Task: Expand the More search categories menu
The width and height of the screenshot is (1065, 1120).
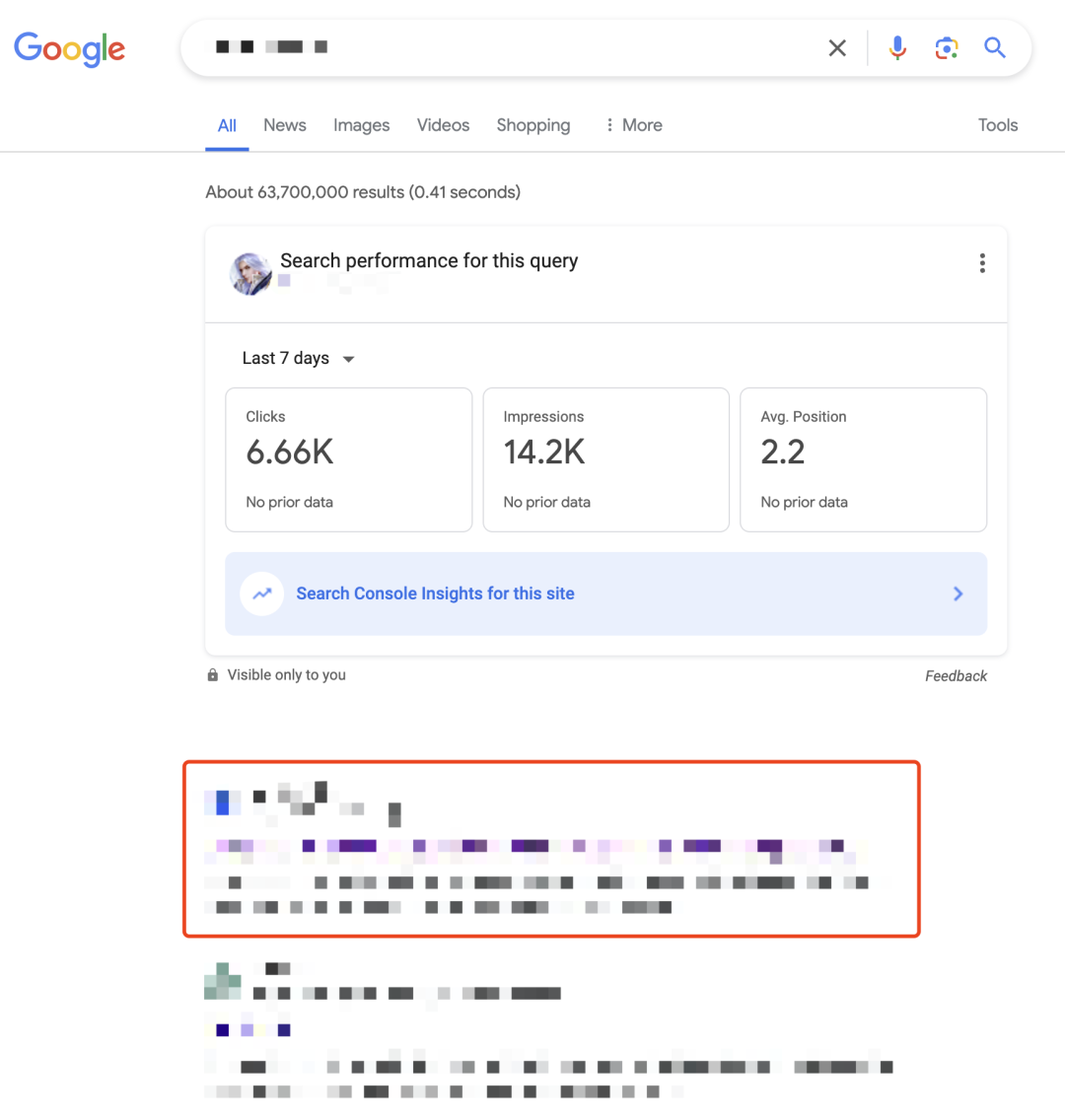Action: point(632,125)
